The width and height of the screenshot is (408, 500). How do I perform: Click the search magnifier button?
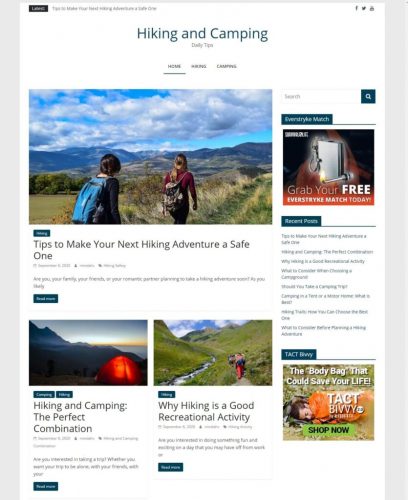[x=368, y=96]
